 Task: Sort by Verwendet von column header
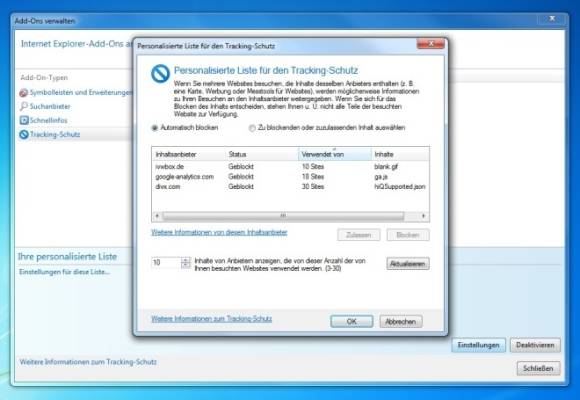[x=335, y=154]
